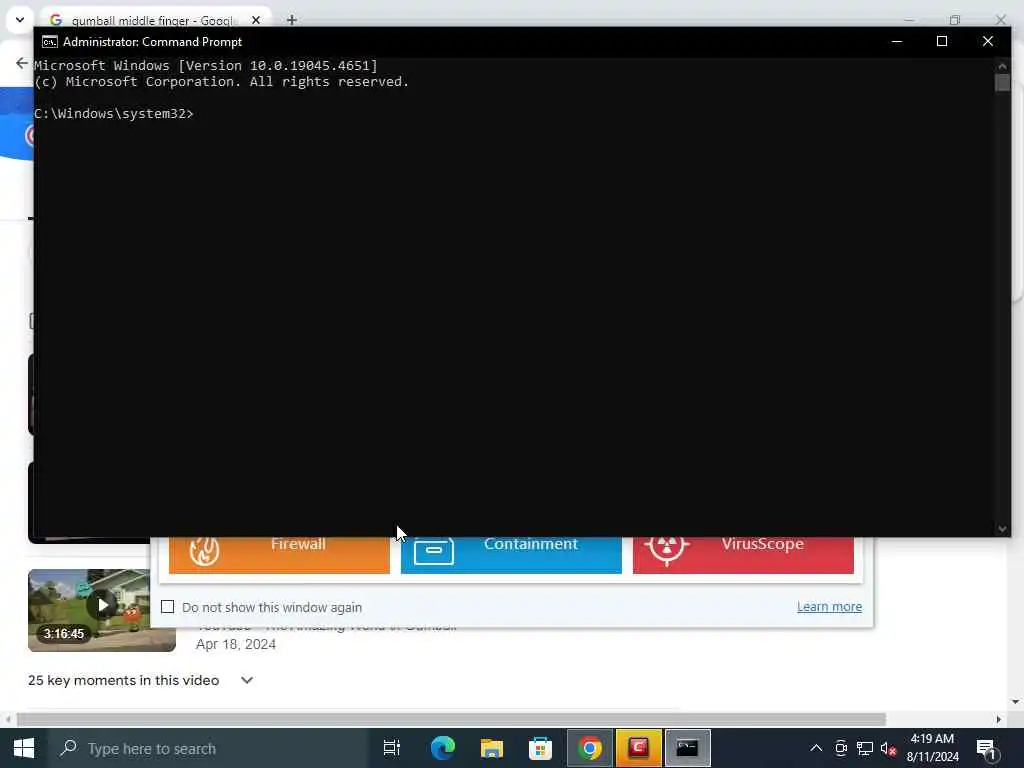Click the Meet Now tray icon
The image size is (1024, 768).
click(x=841, y=748)
